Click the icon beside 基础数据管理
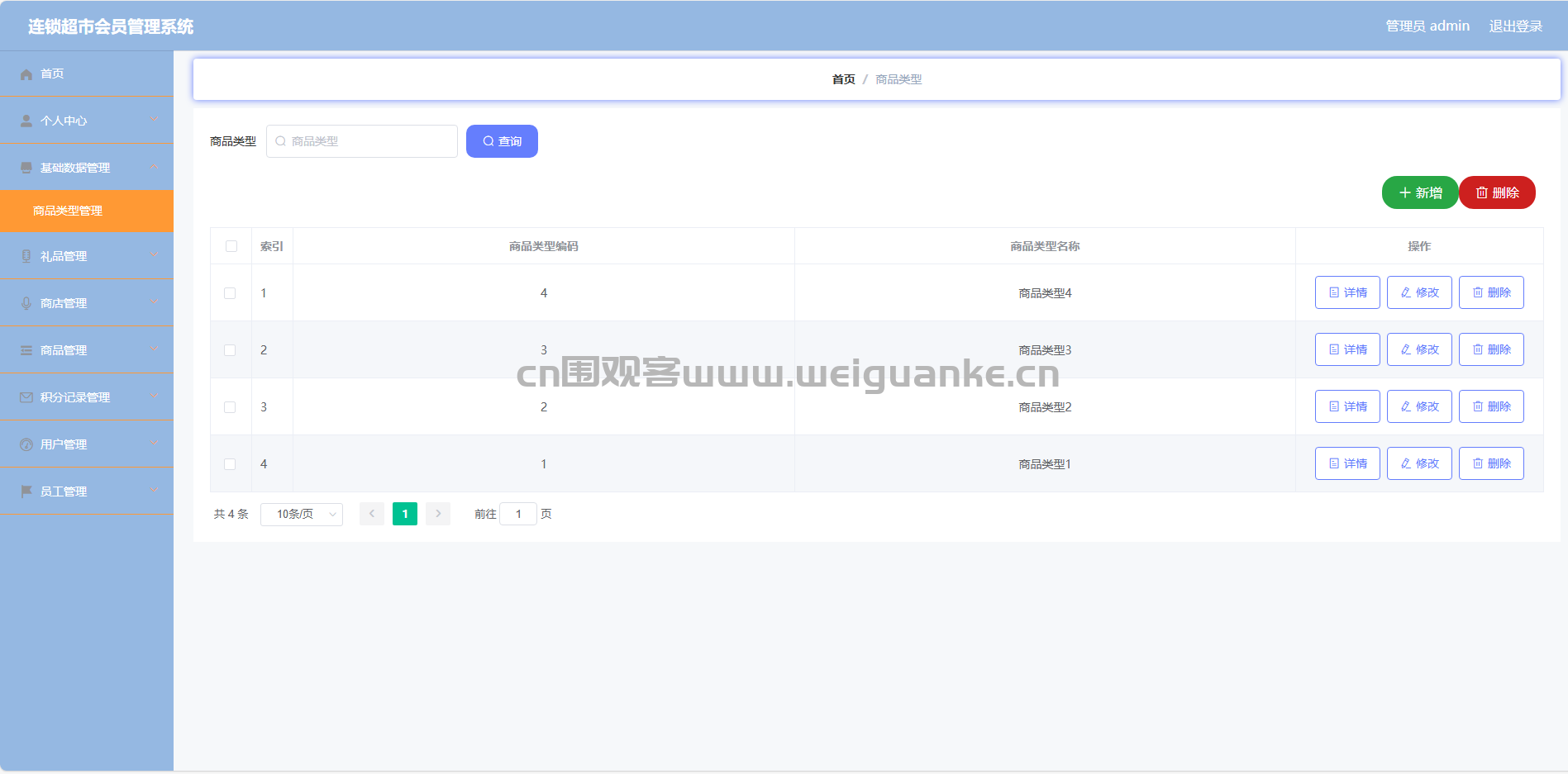1568x774 pixels. tap(26, 169)
